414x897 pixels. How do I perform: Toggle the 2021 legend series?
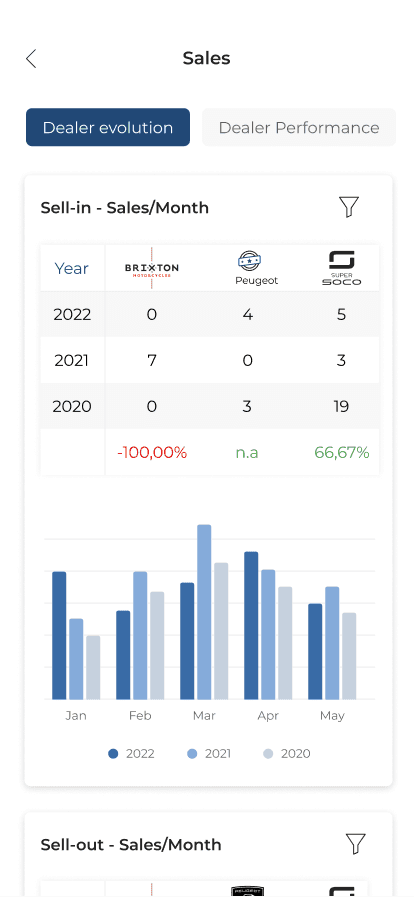click(x=209, y=754)
